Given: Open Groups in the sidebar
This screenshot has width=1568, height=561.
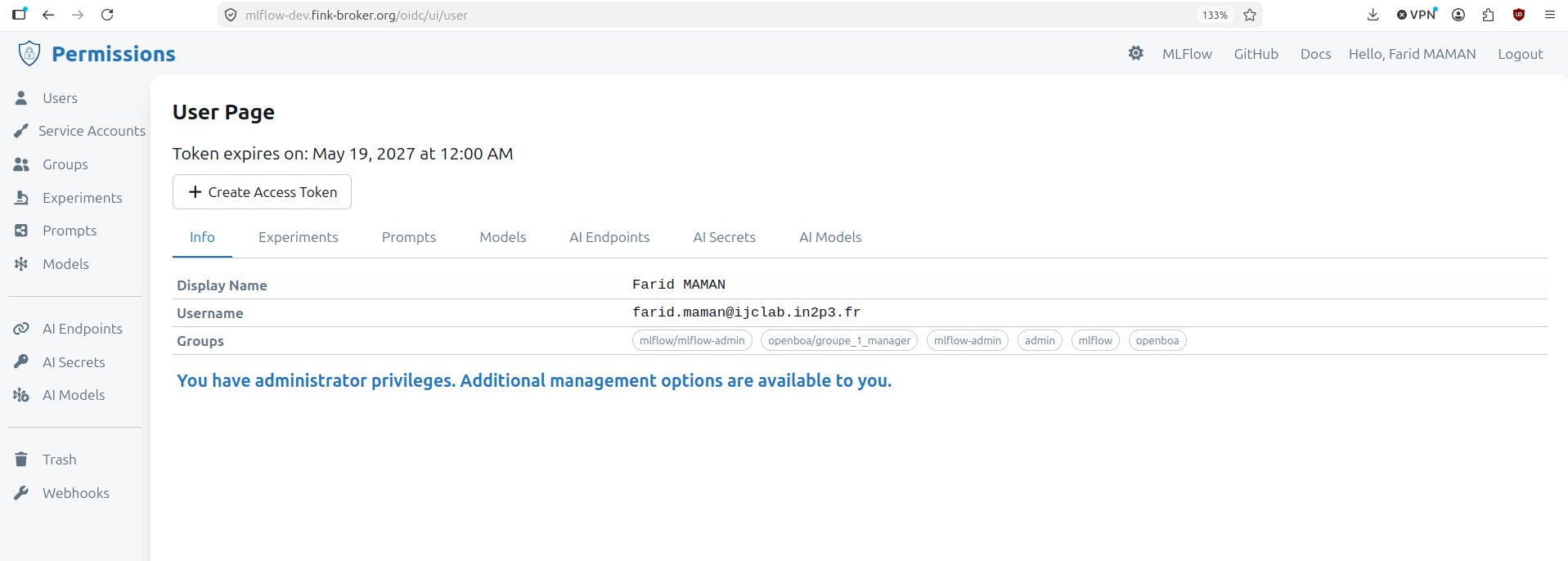Looking at the screenshot, I should (x=65, y=164).
